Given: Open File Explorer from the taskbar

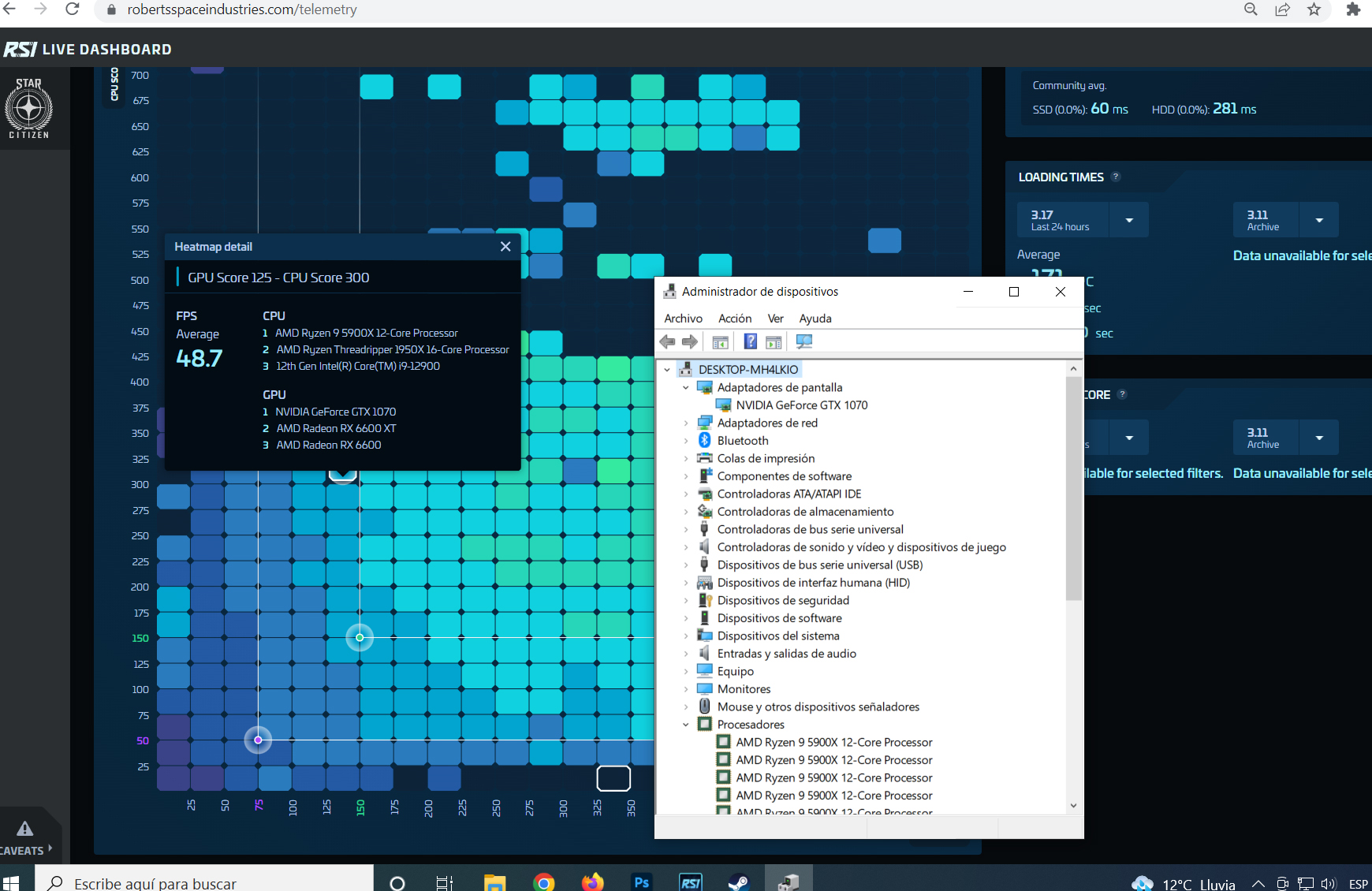Looking at the screenshot, I should [x=494, y=882].
